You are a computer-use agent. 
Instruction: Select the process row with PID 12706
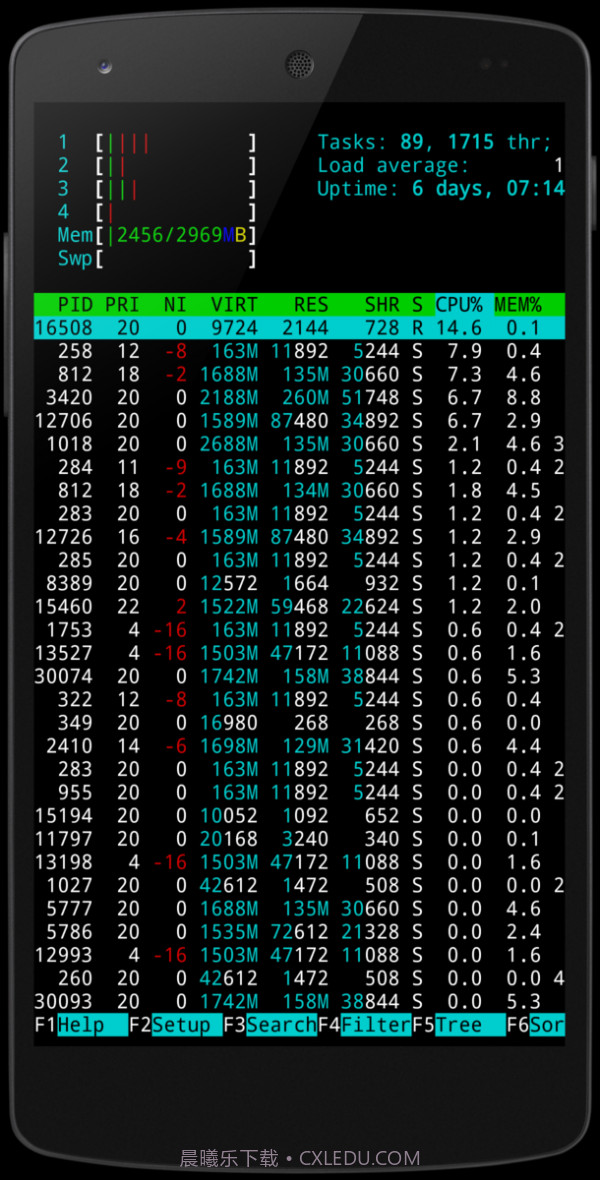[298, 420]
